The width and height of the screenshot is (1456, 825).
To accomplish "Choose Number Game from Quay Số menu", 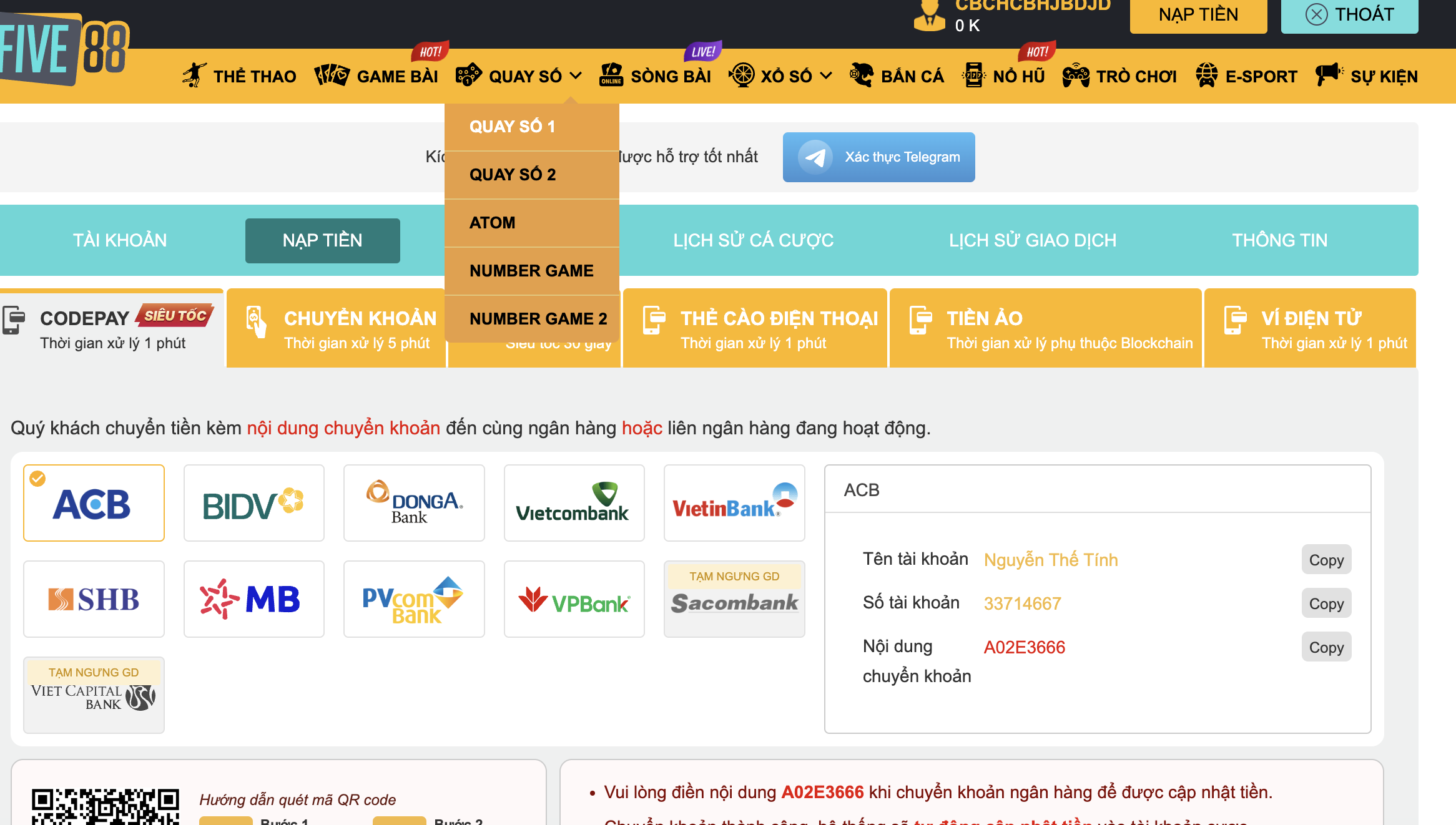I will click(x=531, y=271).
